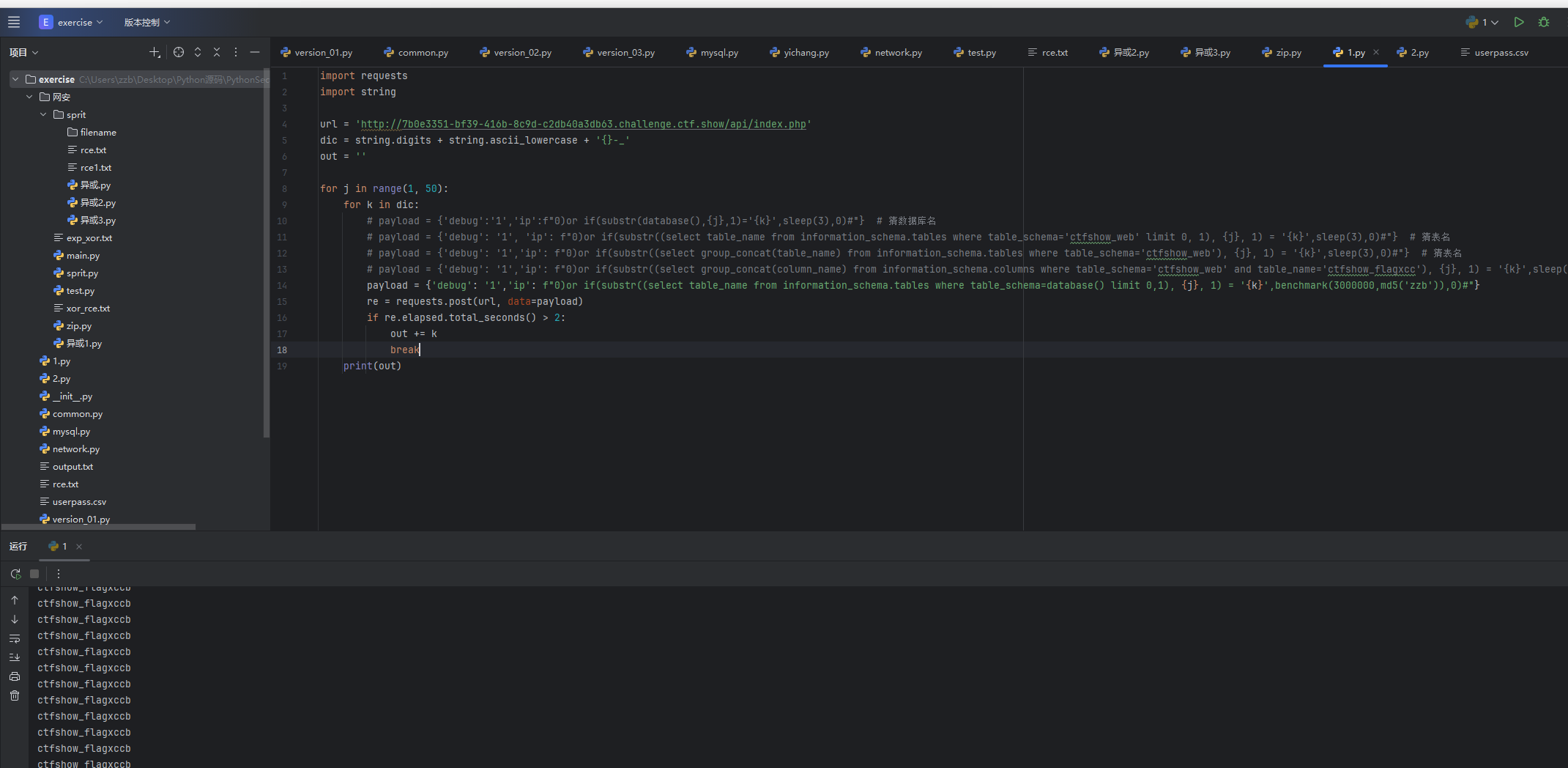Open exp_xor.txt in project tree
This screenshot has height=768, width=1568.
click(83, 237)
